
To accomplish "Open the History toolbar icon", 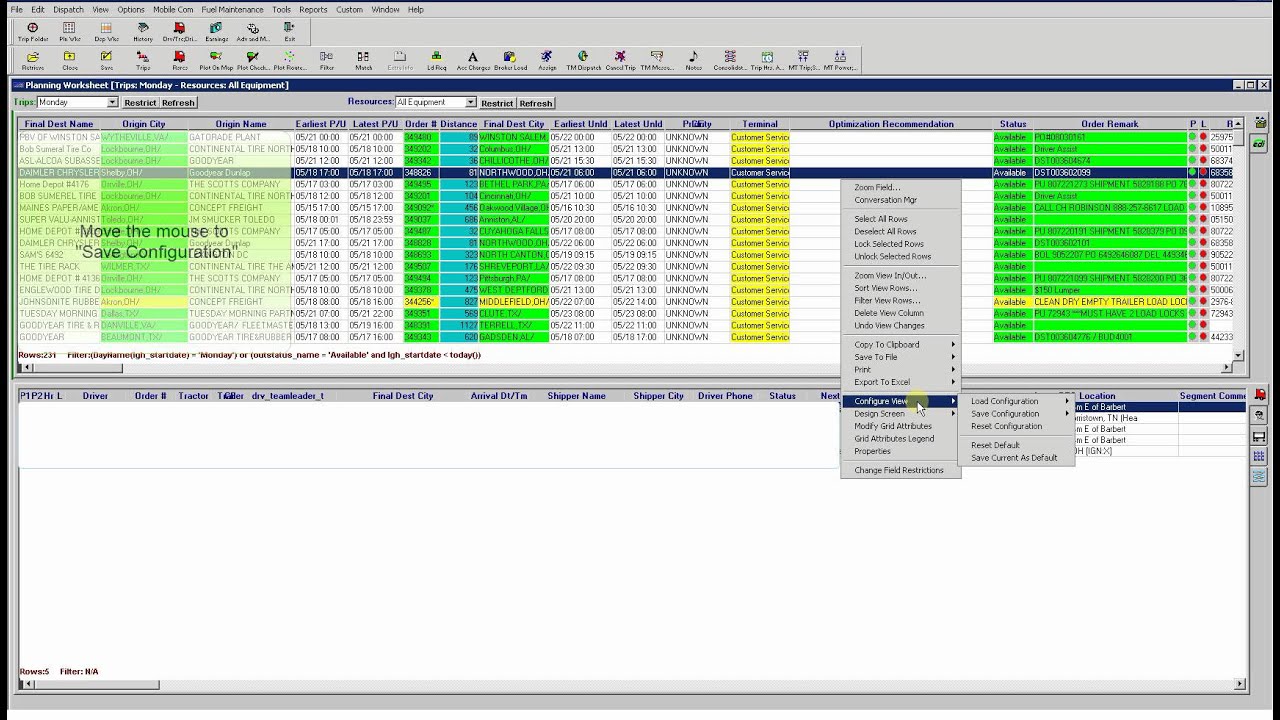I will click(143, 32).
